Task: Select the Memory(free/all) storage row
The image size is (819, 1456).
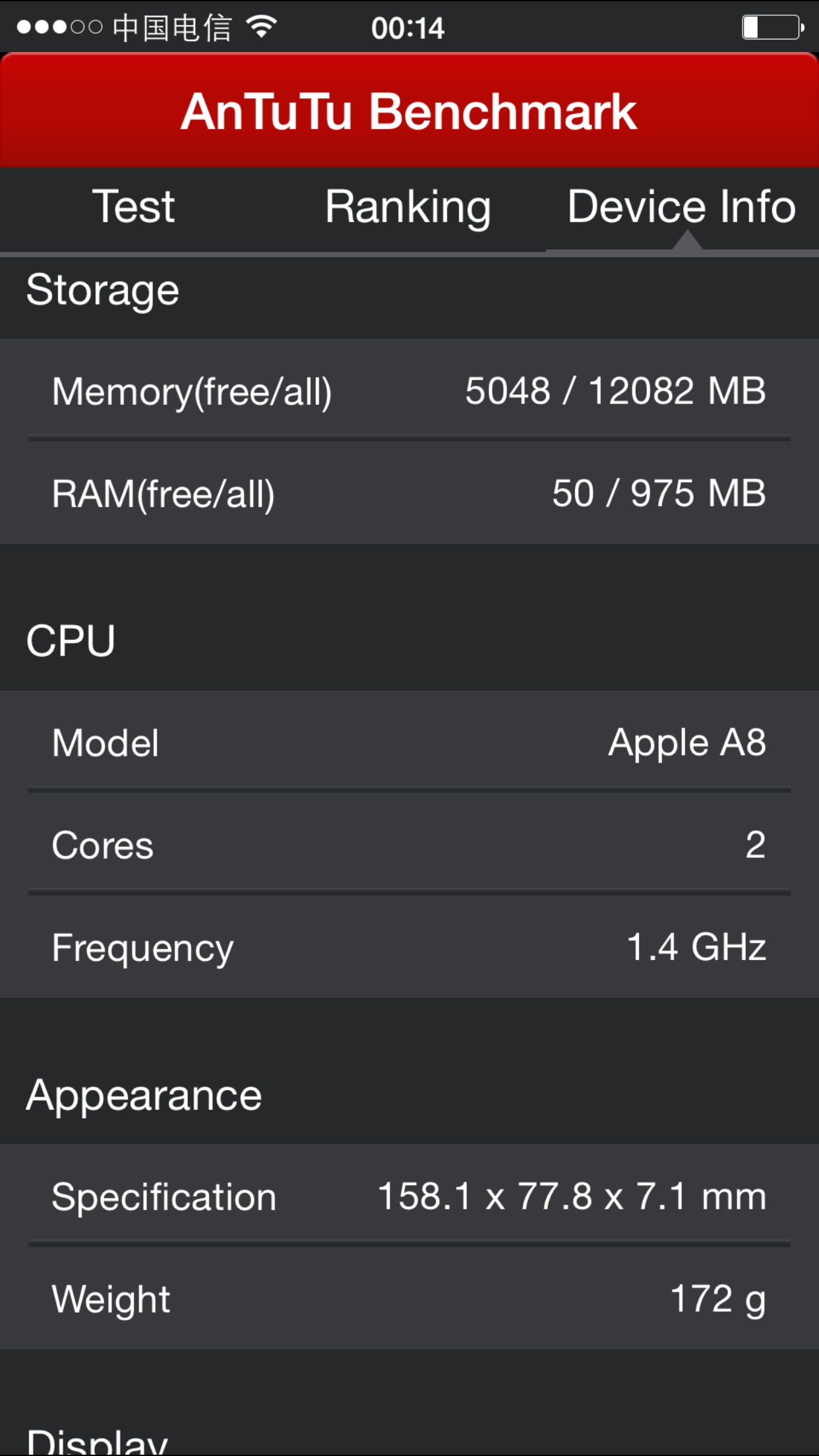Action: (409, 390)
